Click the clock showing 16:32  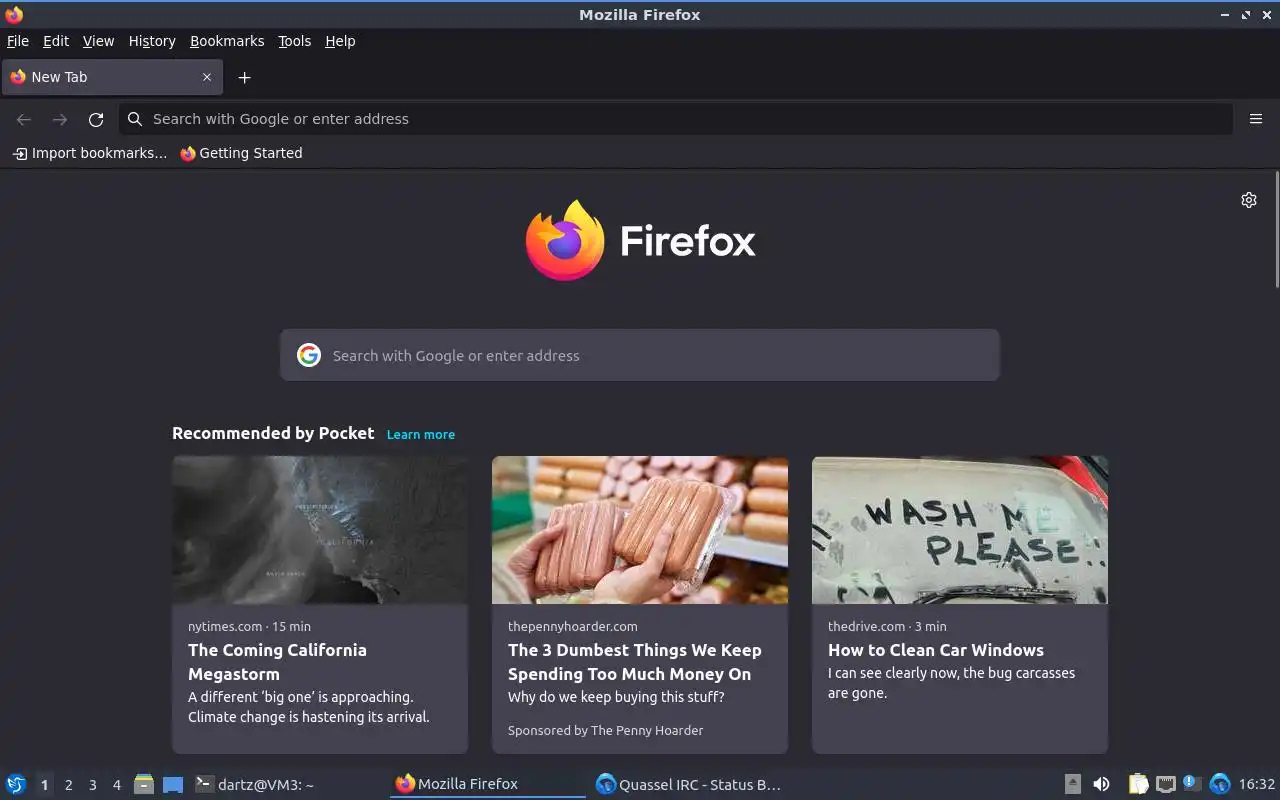pyautogui.click(x=1257, y=784)
